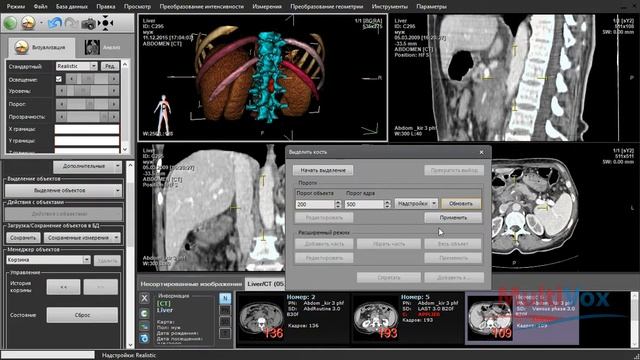Select the series thumbnail labeled 193

(x=376, y=318)
